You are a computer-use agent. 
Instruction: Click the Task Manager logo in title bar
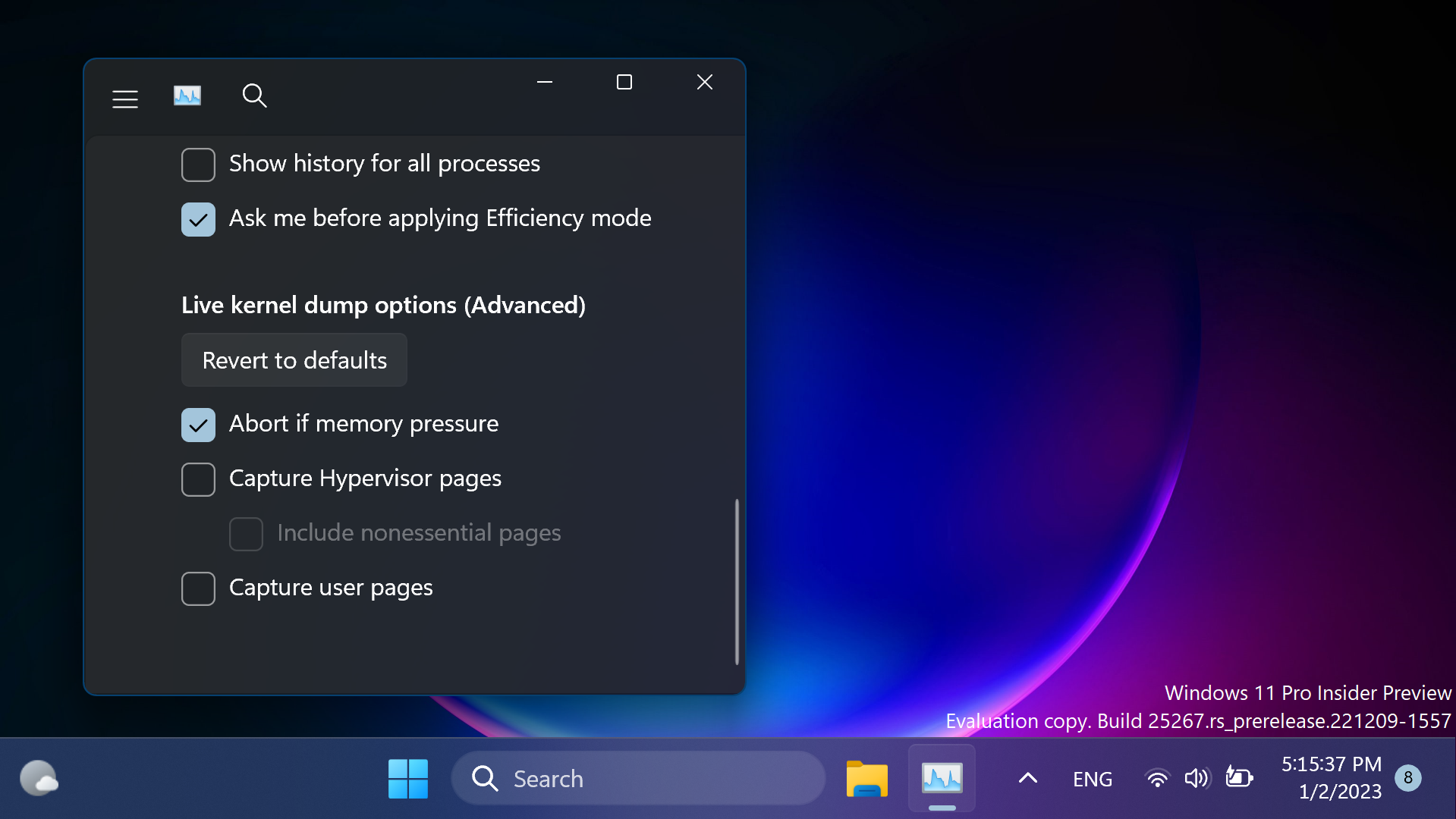click(x=187, y=95)
